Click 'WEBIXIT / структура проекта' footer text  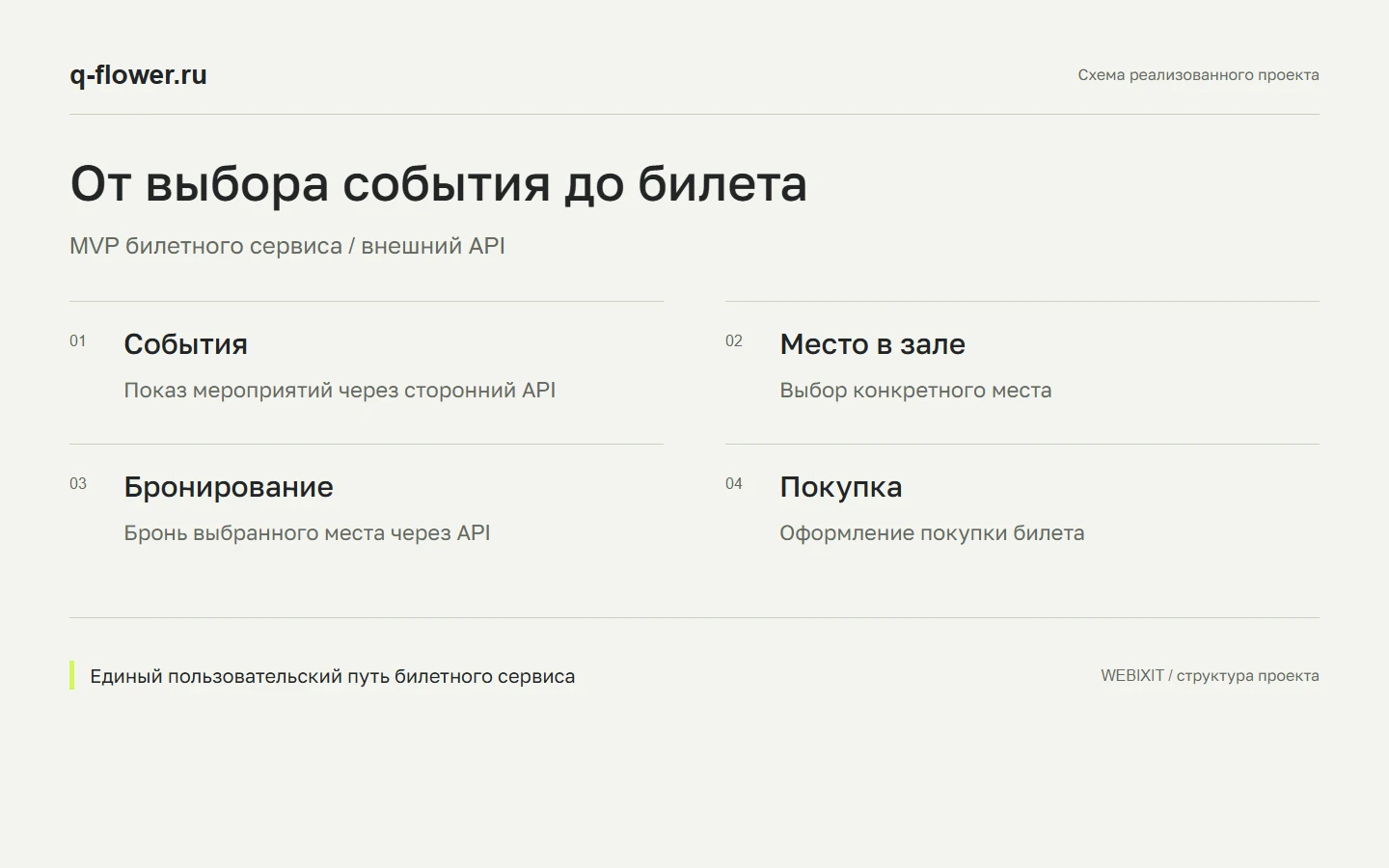(x=1210, y=676)
